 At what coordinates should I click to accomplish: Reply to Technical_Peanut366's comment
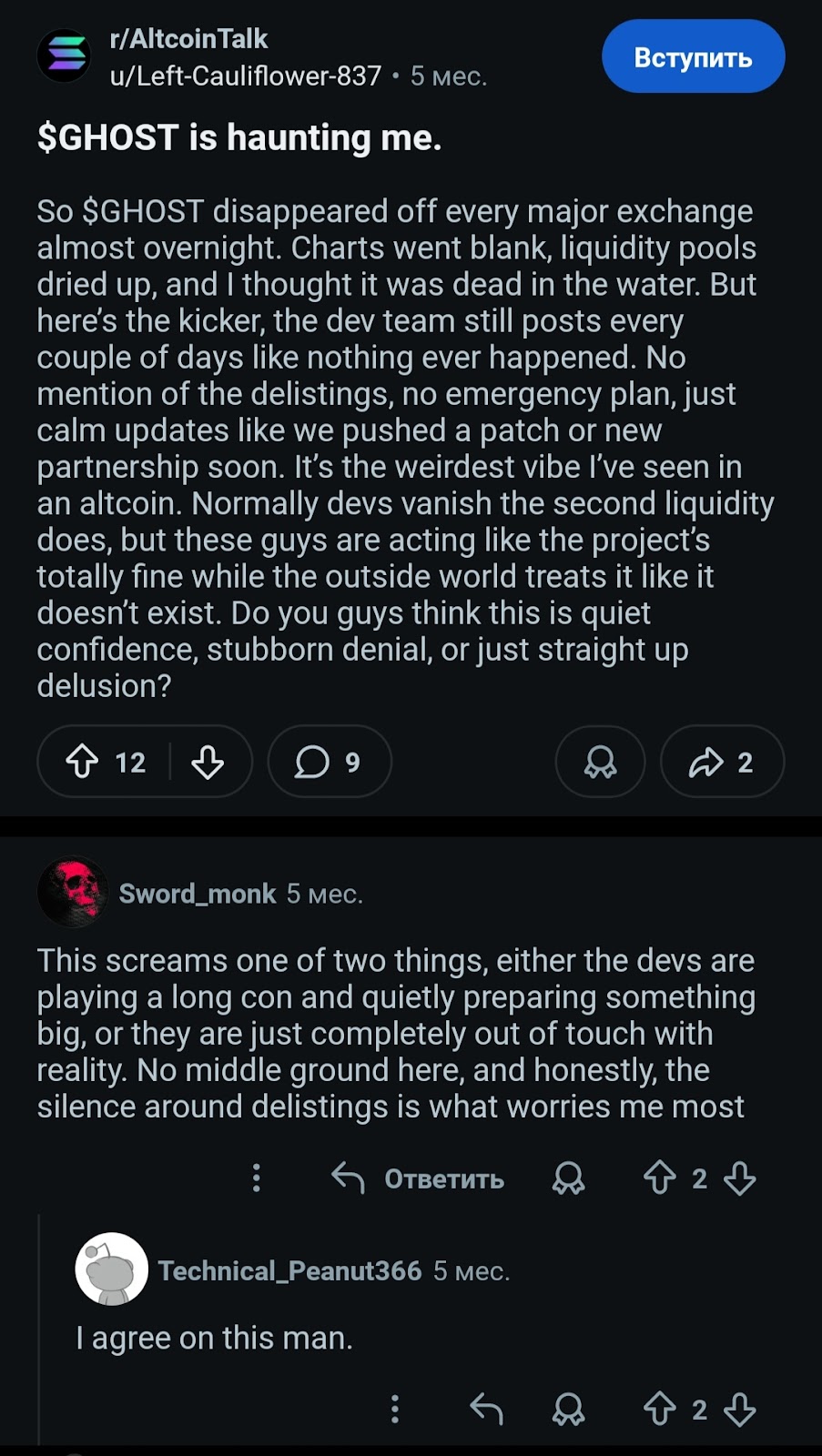click(486, 1410)
